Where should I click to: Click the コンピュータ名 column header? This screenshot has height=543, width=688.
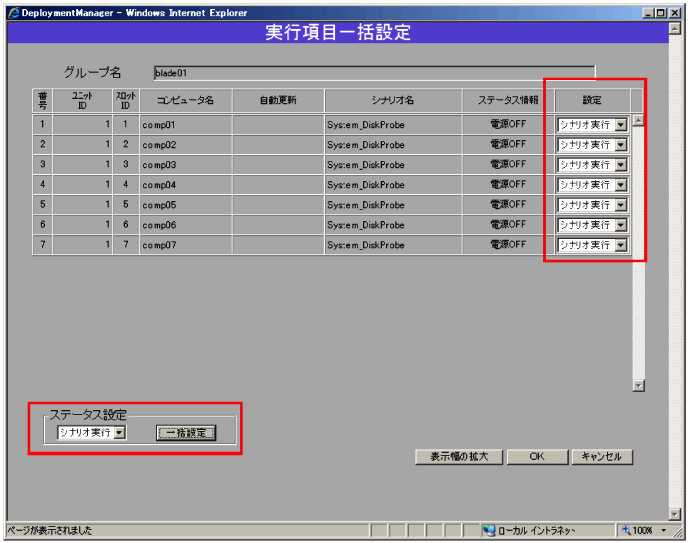(x=186, y=100)
